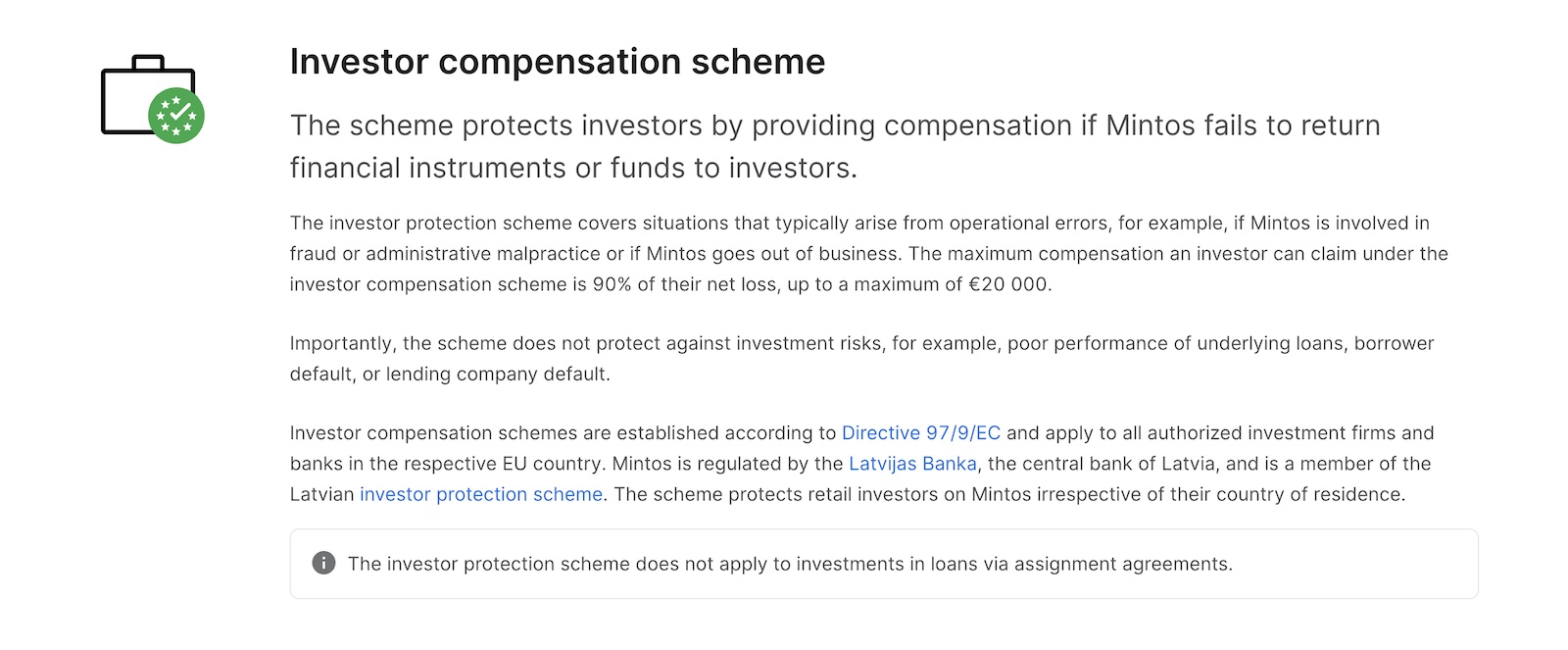The width and height of the screenshot is (1568, 650).
Task: Click the green starred checkmark badge
Action: pos(176,116)
